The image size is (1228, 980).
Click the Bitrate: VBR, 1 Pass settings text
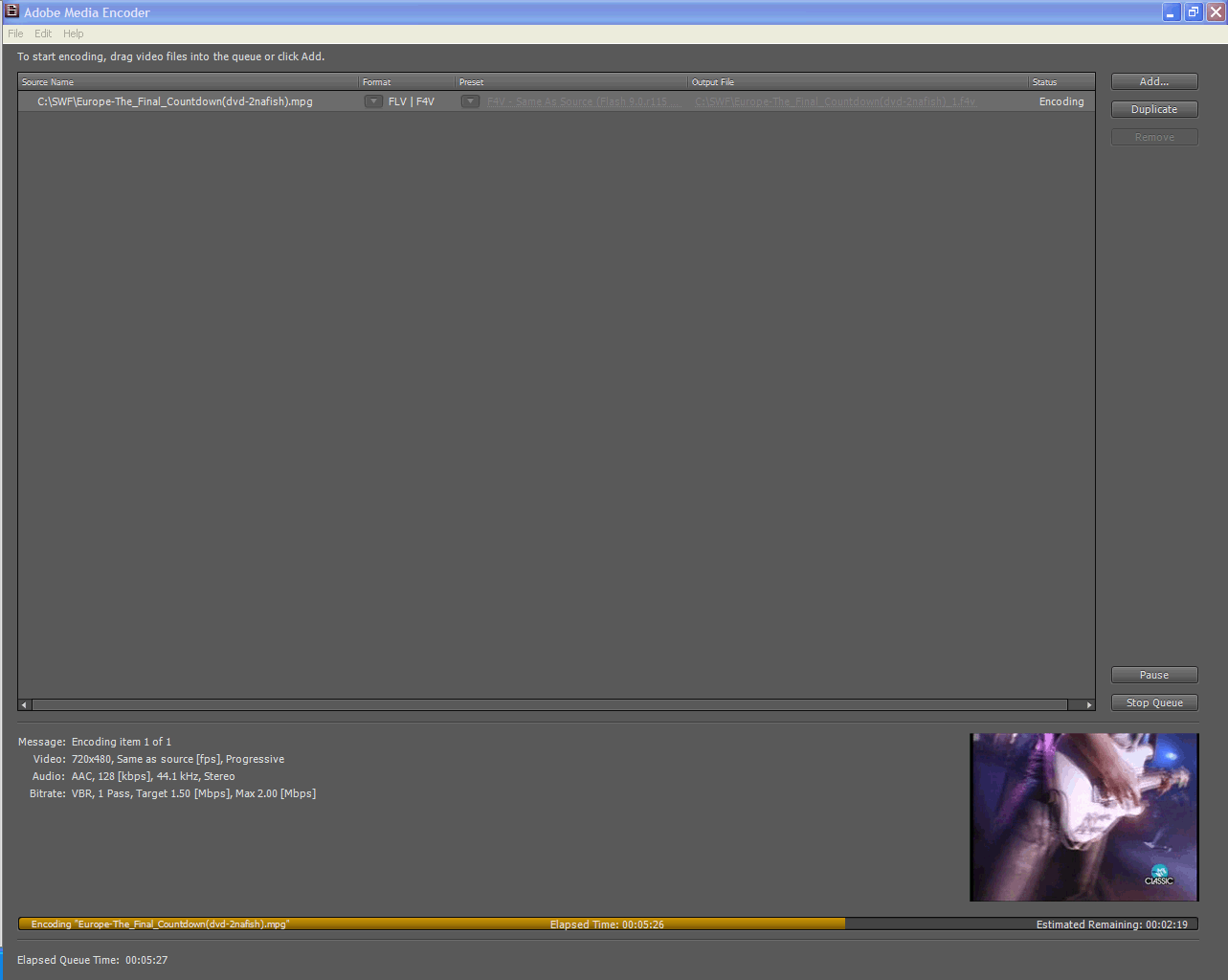172,793
